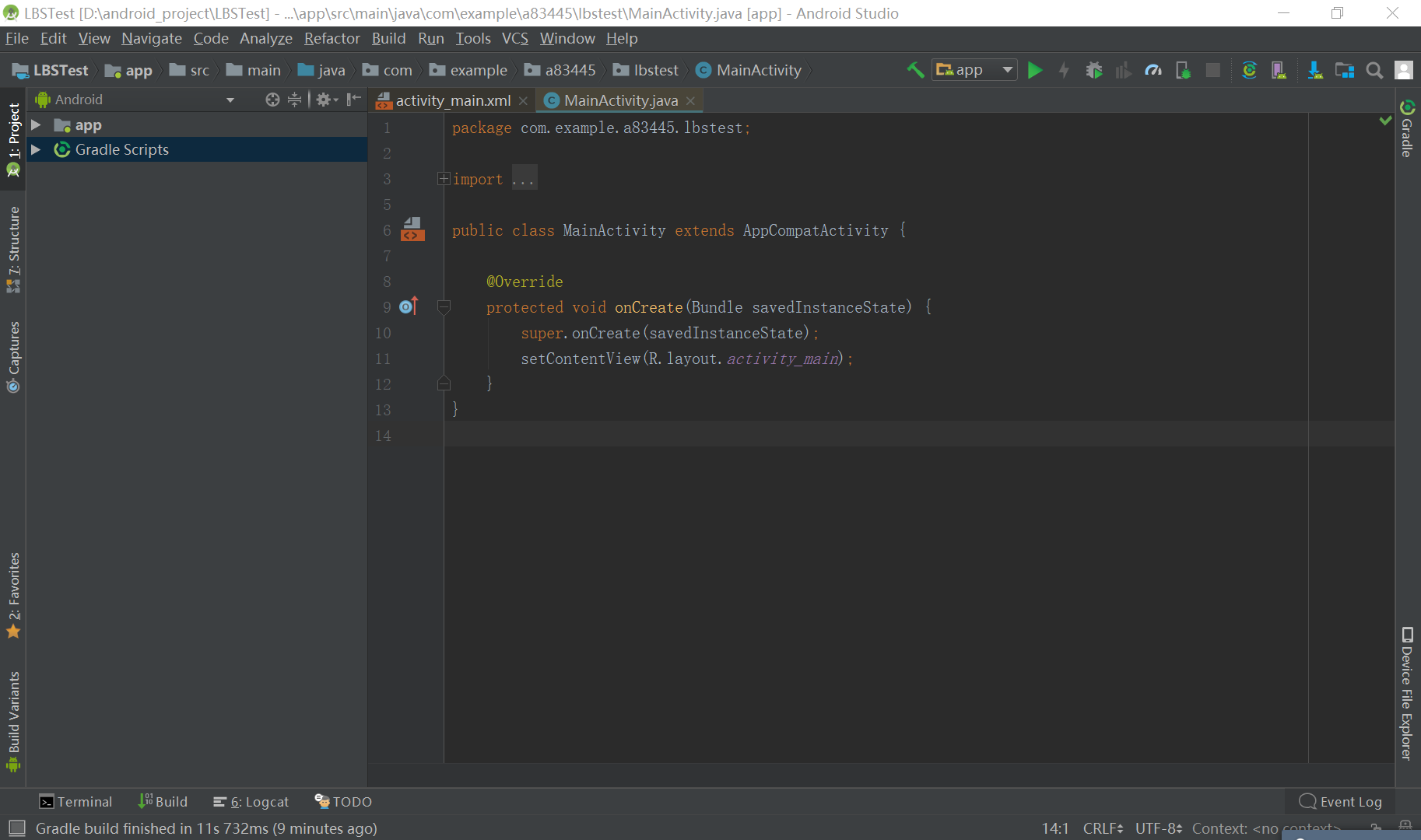The height and width of the screenshot is (840, 1421).
Task: Click the related XML file gutter icon on line 6
Action: (x=412, y=229)
